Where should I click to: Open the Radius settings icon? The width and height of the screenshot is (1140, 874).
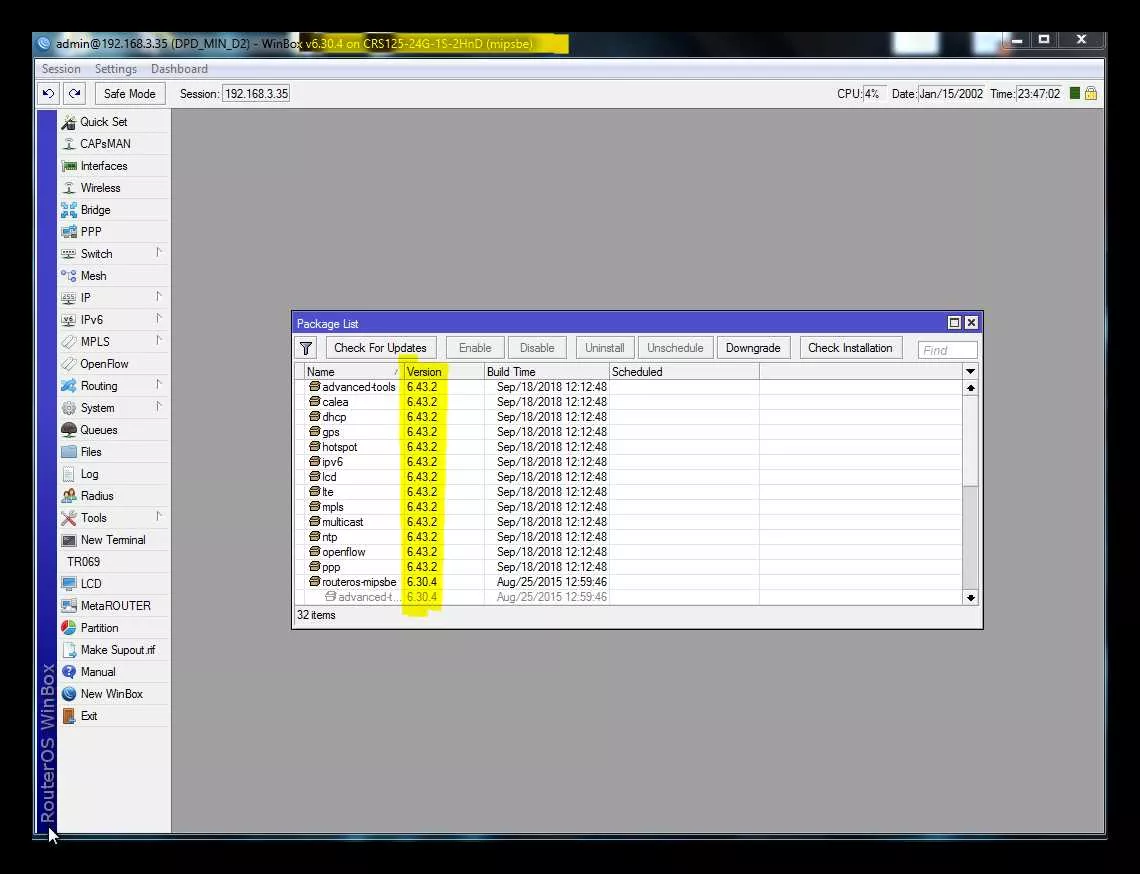(69, 496)
